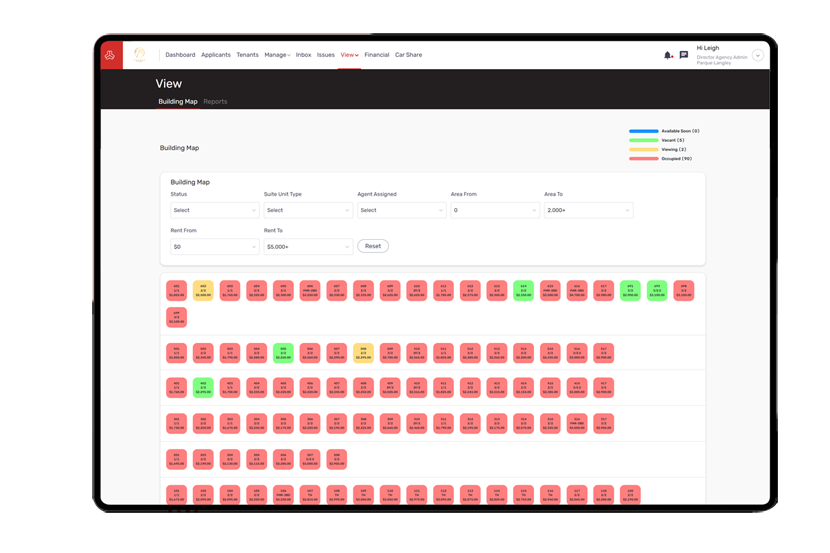The height and width of the screenshot is (553, 830).
Task: Expand the Manage menu in navigation bar
Action: point(277,55)
